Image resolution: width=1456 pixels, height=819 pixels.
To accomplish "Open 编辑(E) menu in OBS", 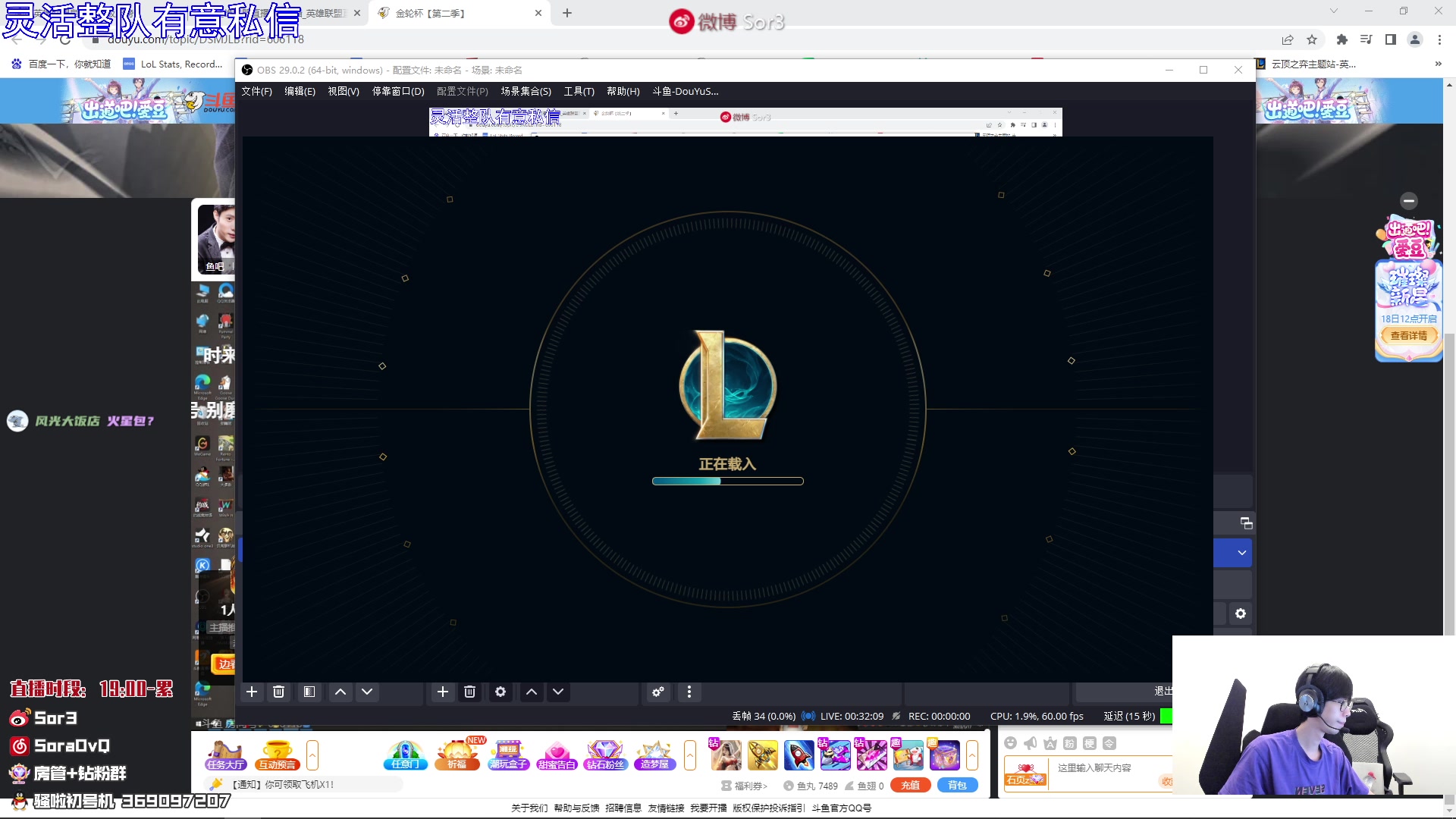I will point(300,91).
